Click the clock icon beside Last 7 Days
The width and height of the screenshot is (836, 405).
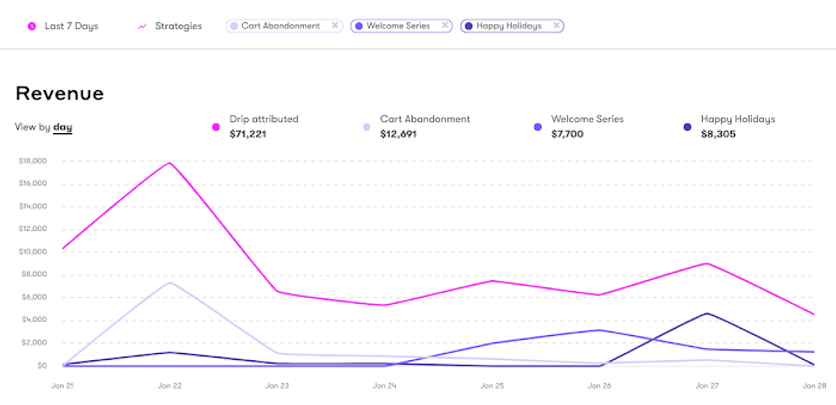pos(31,26)
